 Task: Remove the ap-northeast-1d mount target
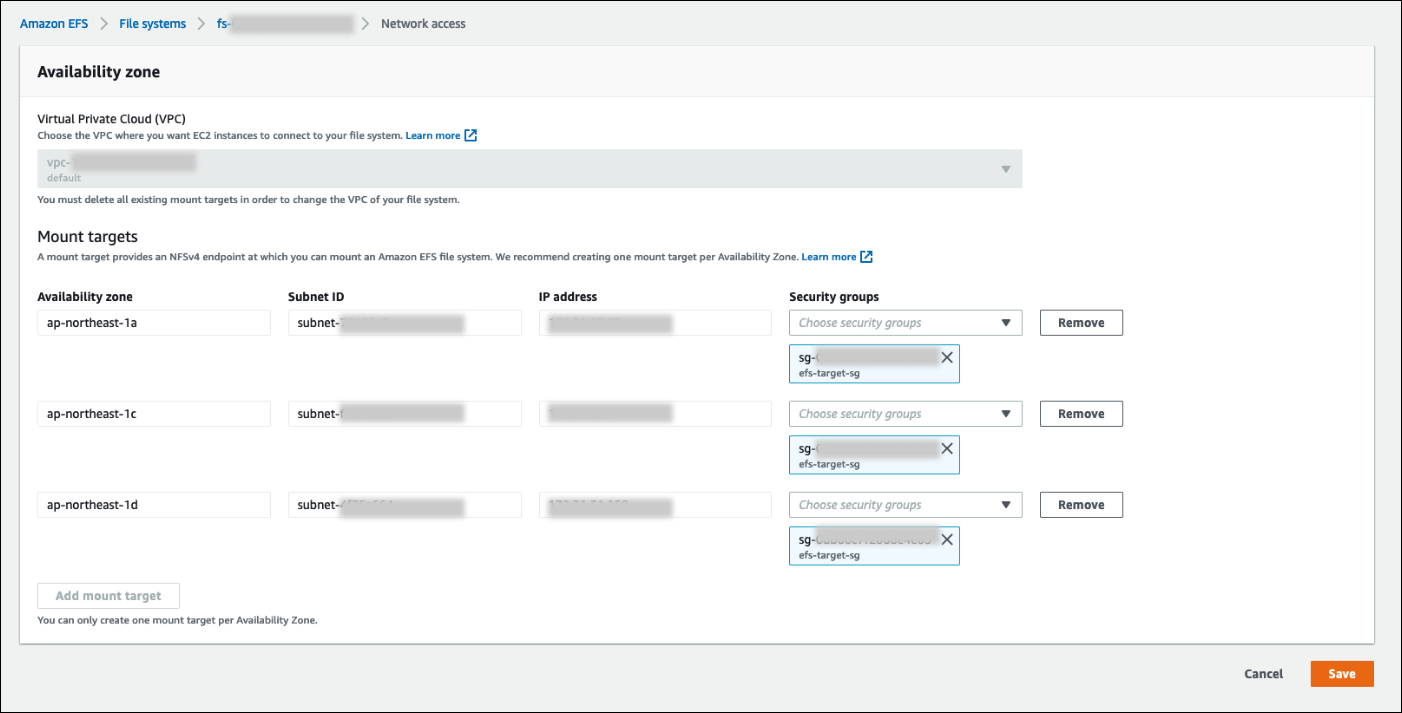(1081, 505)
